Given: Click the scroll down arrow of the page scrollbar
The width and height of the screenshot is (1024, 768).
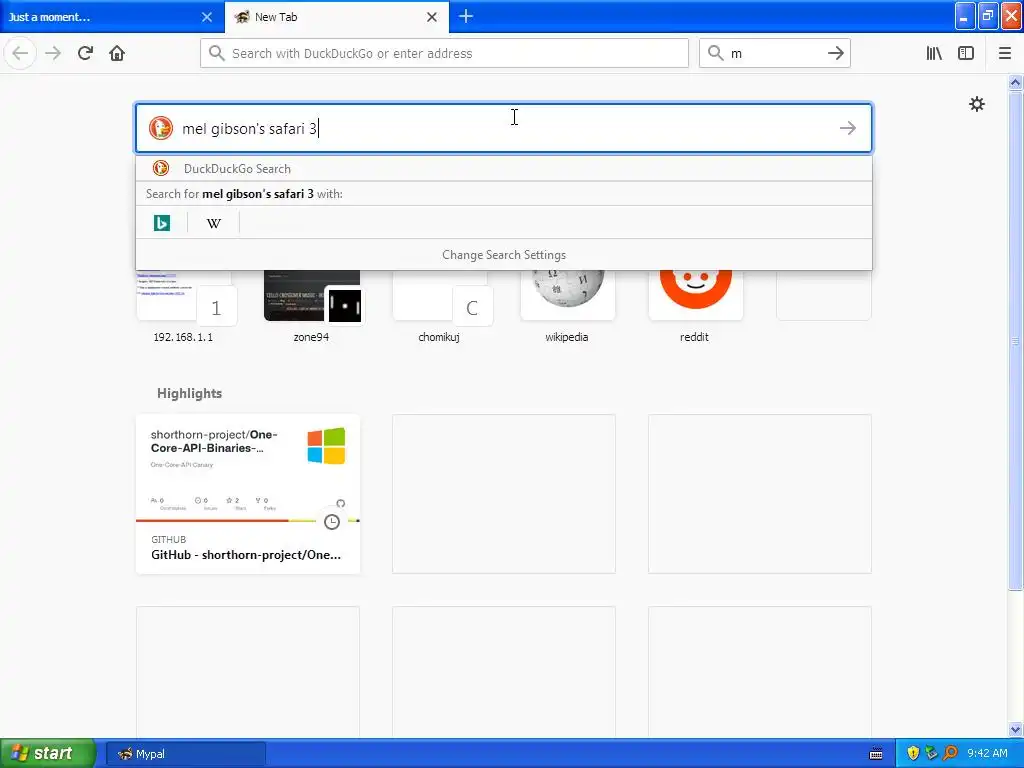Looking at the screenshot, I should [x=1016, y=729].
